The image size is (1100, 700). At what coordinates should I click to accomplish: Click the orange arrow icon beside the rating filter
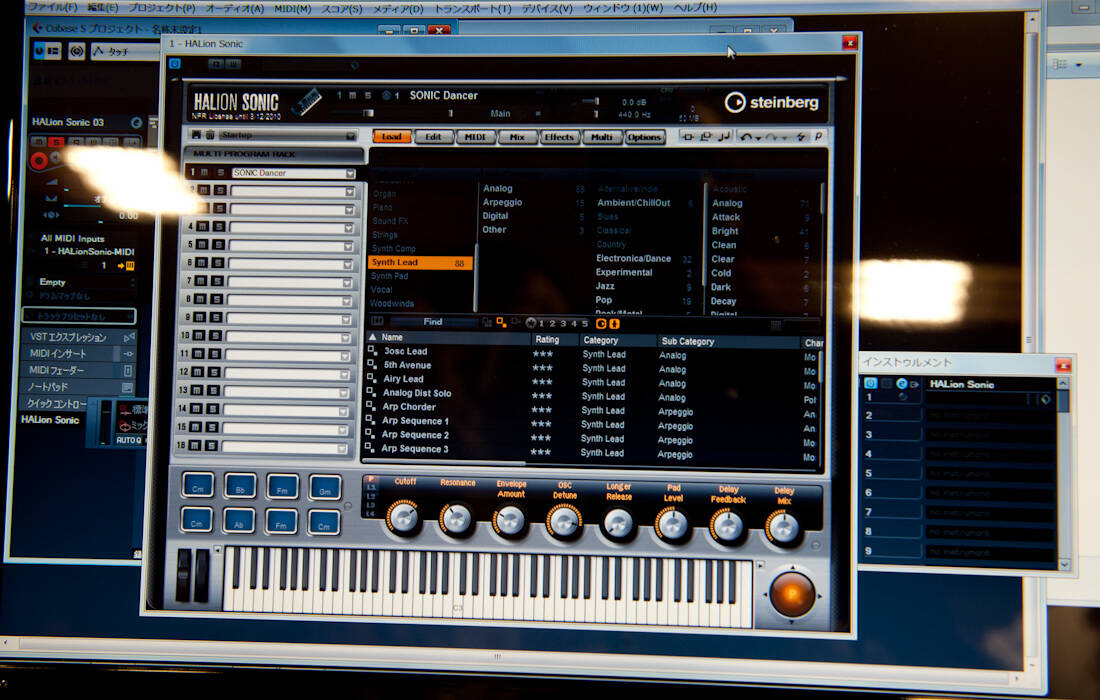[x=615, y=323]
